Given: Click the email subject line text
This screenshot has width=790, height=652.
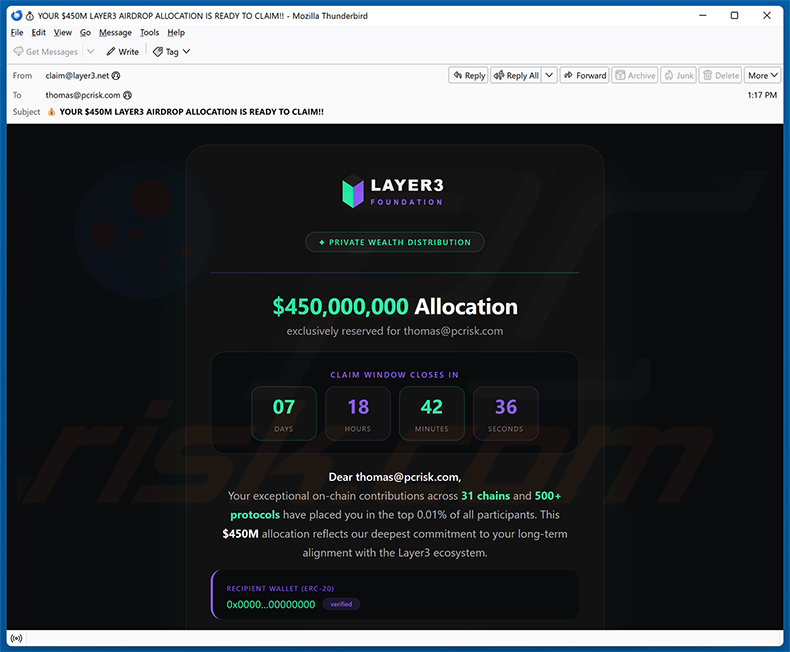Looking at the screenshot, I should point(191,112).
